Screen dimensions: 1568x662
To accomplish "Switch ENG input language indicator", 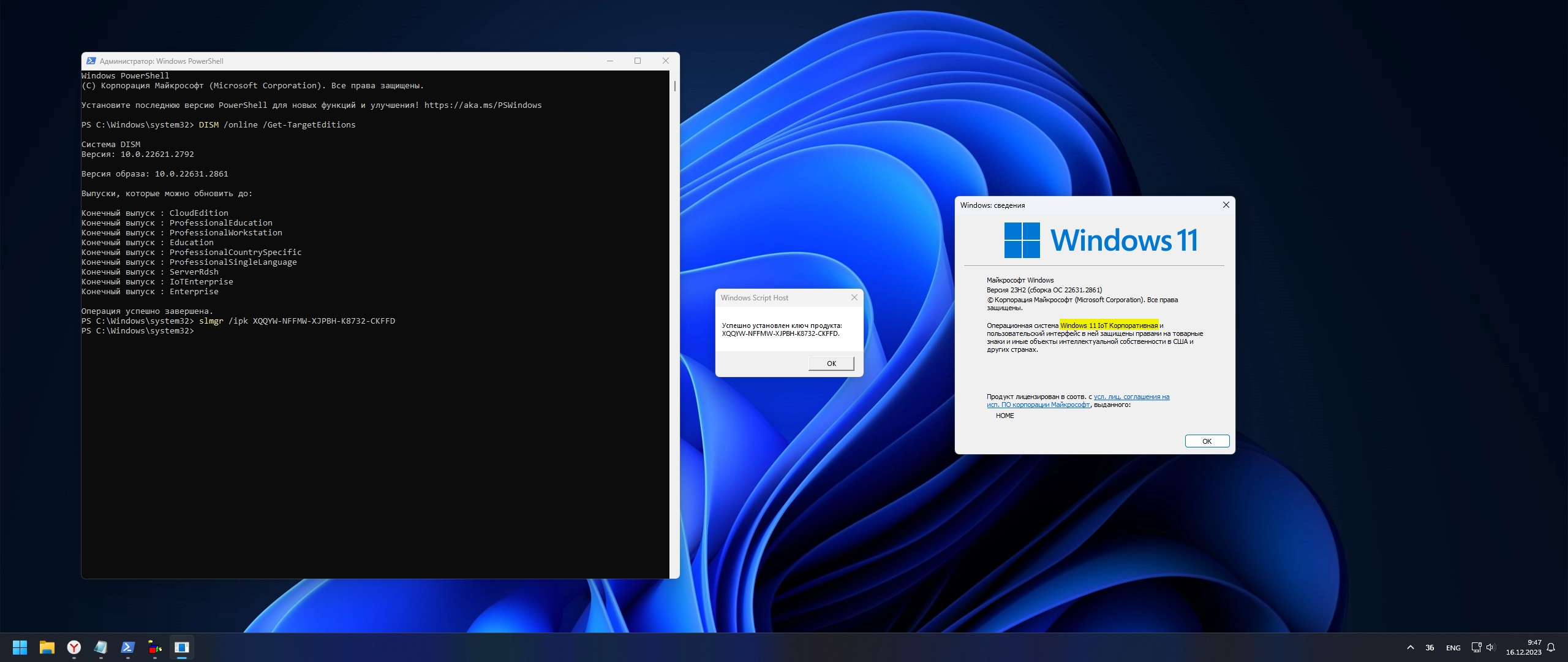I will tap(1453, 648).
